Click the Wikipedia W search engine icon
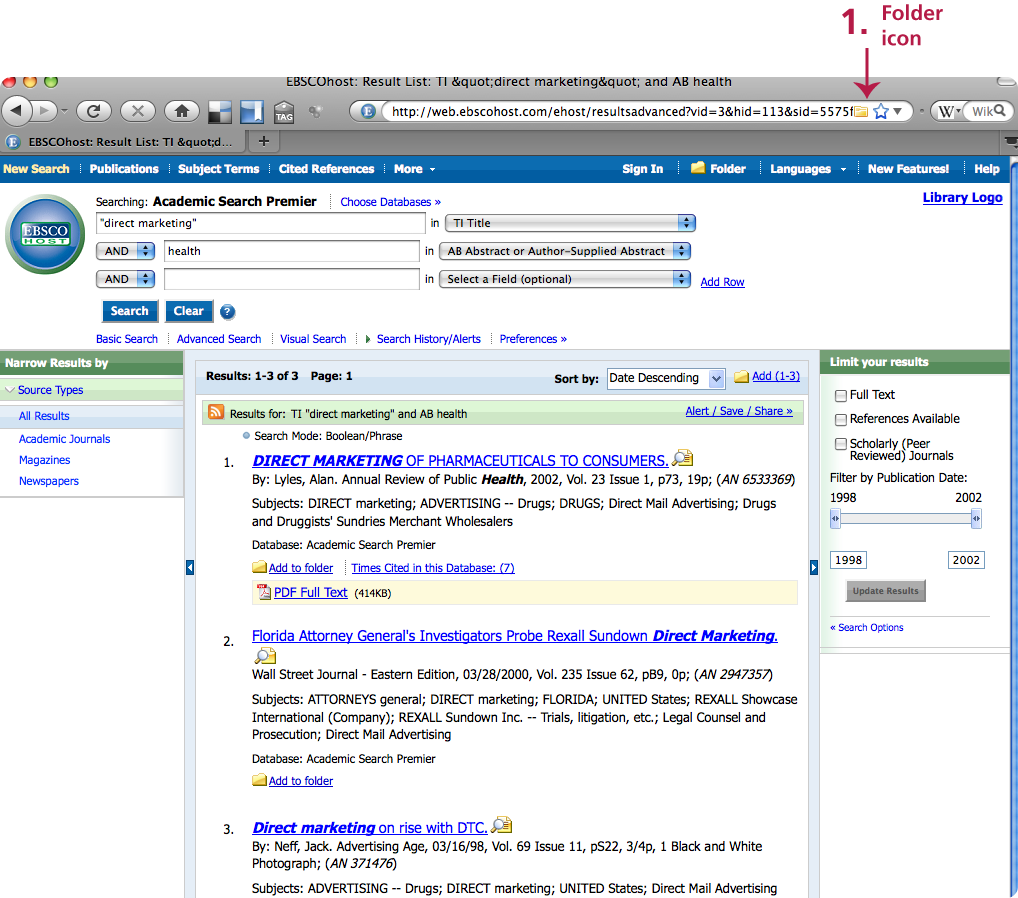 click(x=946, y=112)
